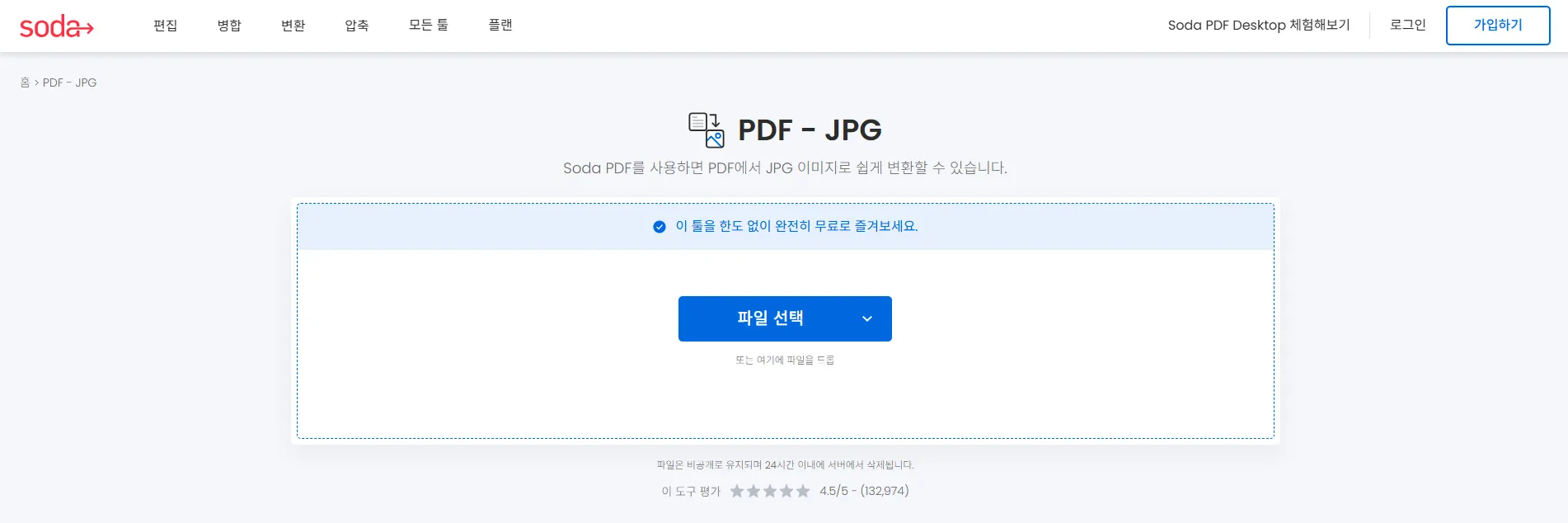Click the 로그인 link
The width and height of the screenshot is (1568, 523).
point(1408,26)
